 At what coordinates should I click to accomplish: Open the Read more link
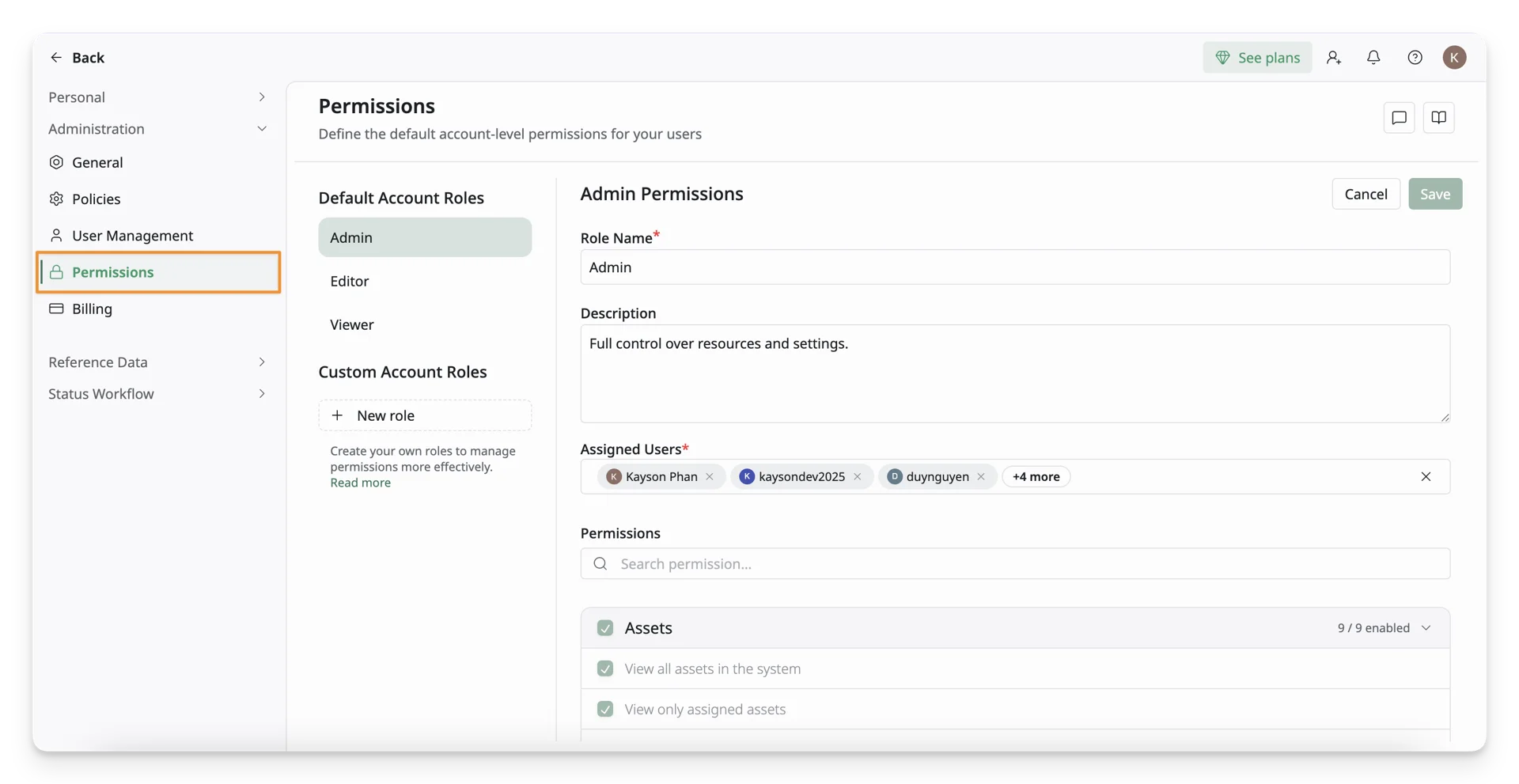click(360, 483)
